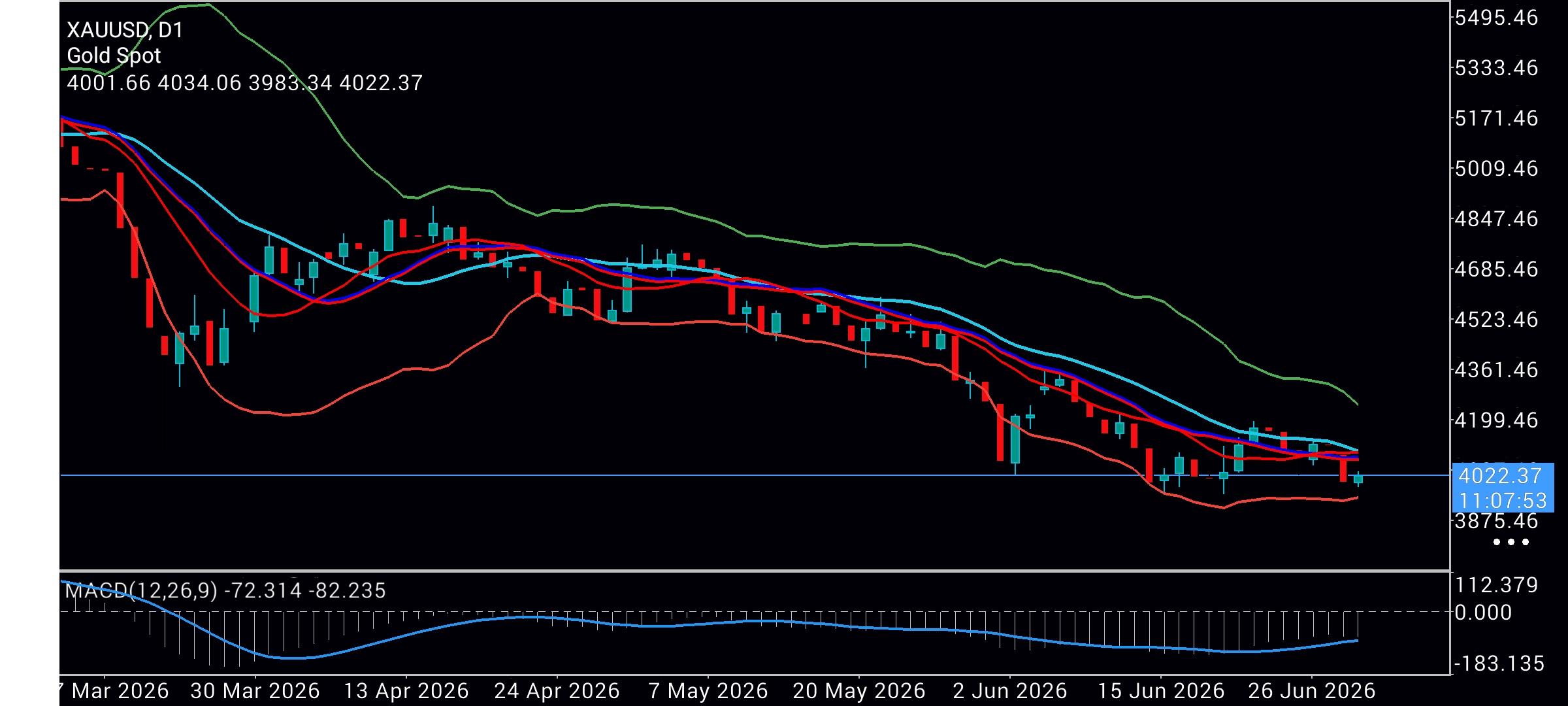Select the 20 May 2026 date label
Viewport: 1568px width, 706px height.
click(x=859, y=691)
